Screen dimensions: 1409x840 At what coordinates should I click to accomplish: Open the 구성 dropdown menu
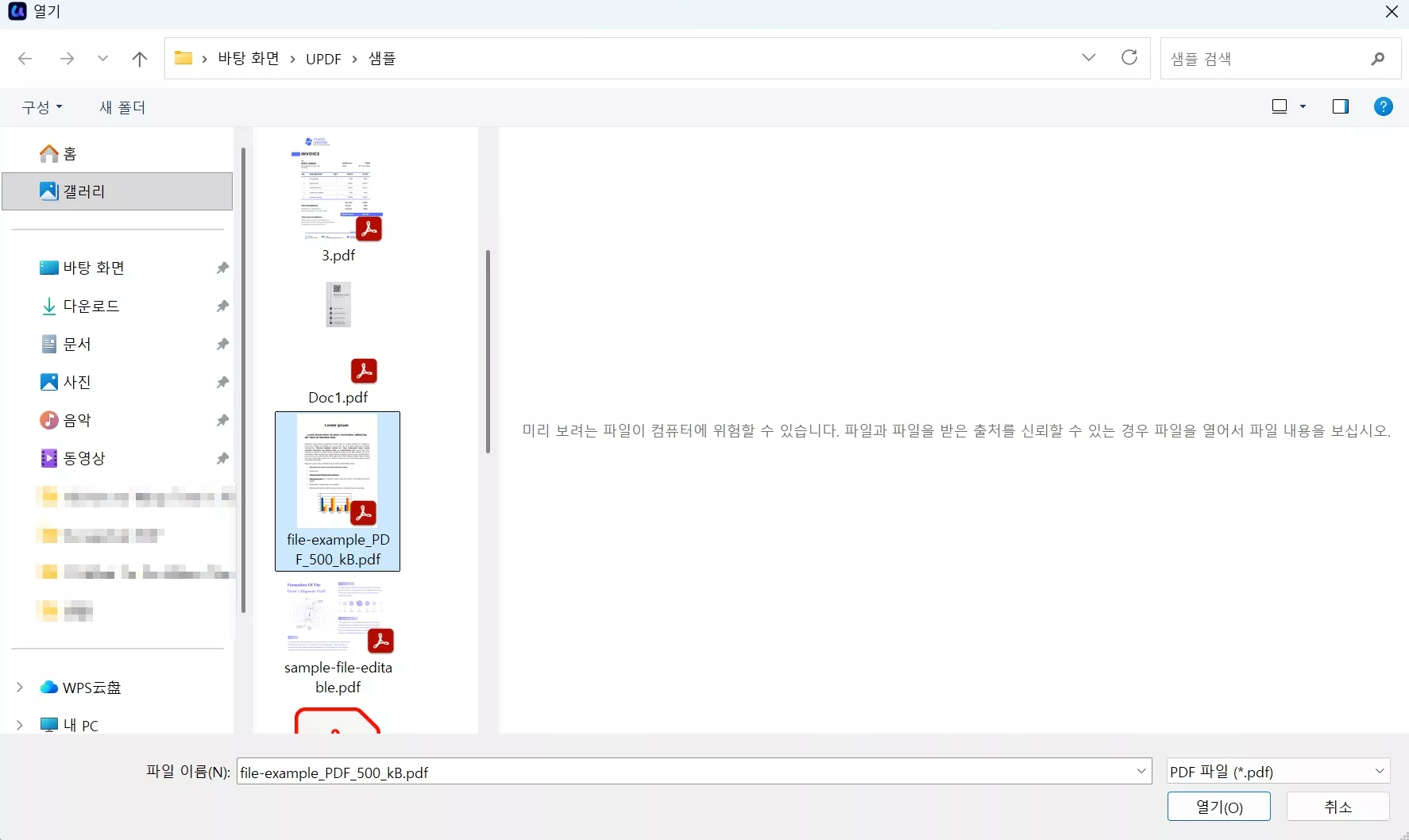[x=42, y=107]
